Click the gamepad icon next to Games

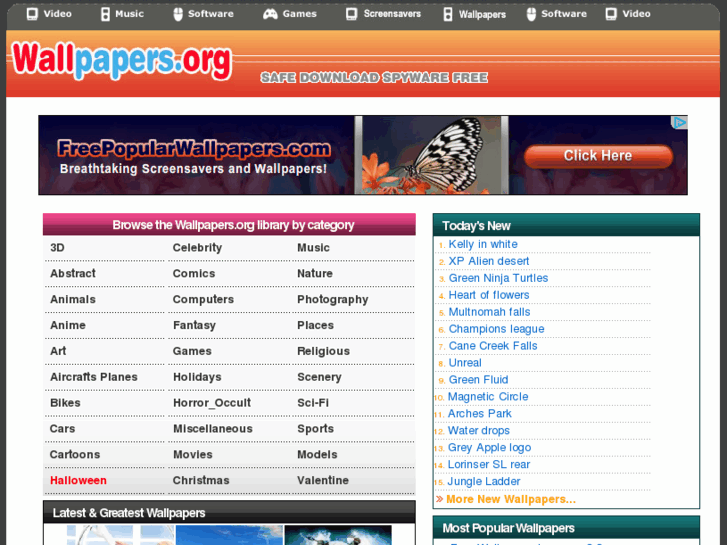pyautogui.click(x=270, y=14)
